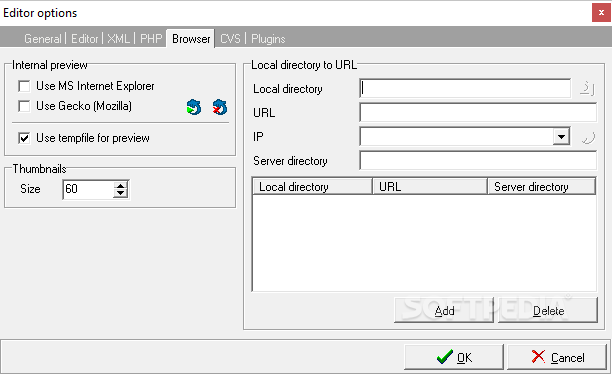Click the Gecko install icon with green arrow
This screenshot has width=612, height=375.
(x=194, y=107)
